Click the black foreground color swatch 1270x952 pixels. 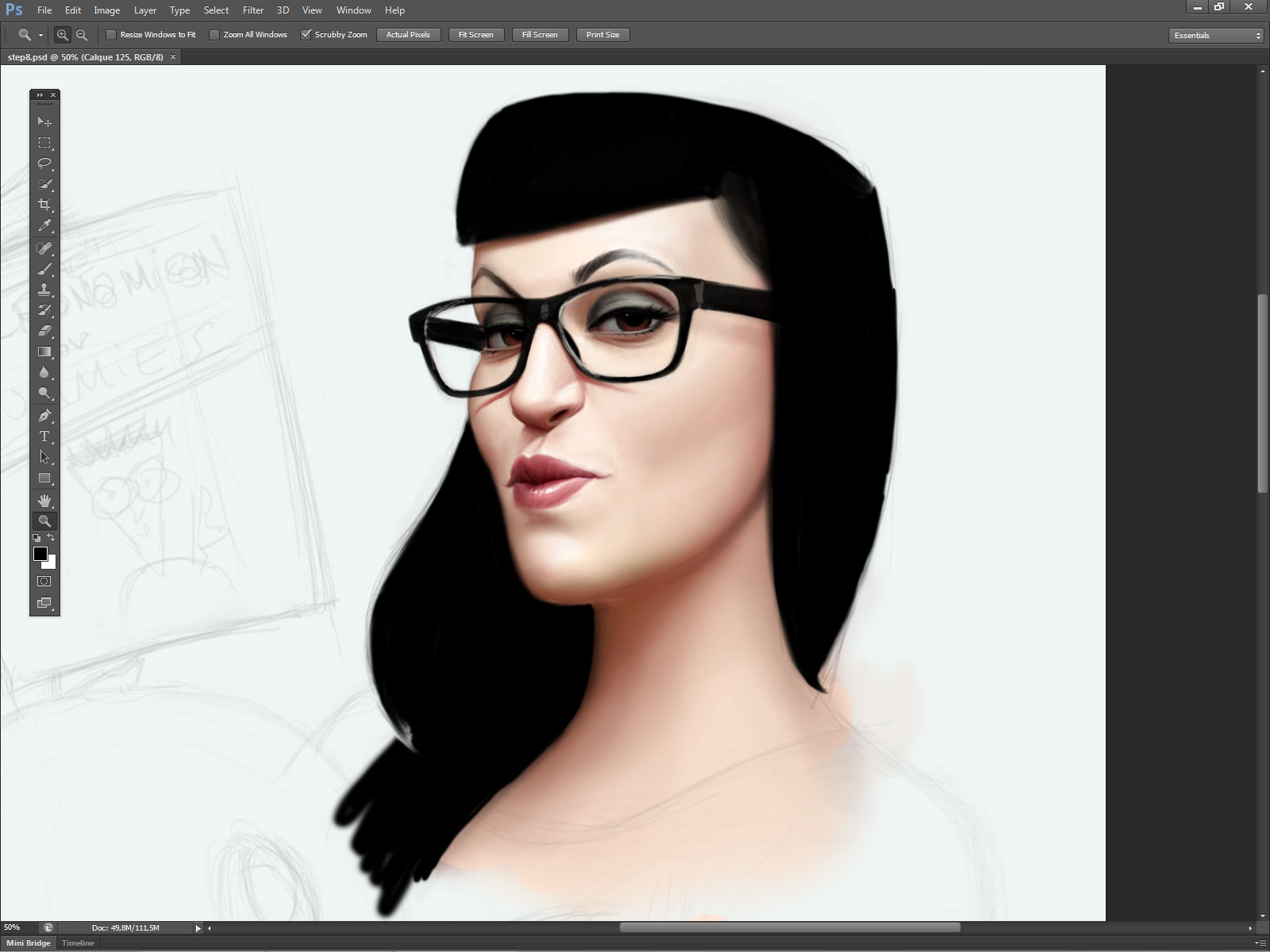point(40,554)
